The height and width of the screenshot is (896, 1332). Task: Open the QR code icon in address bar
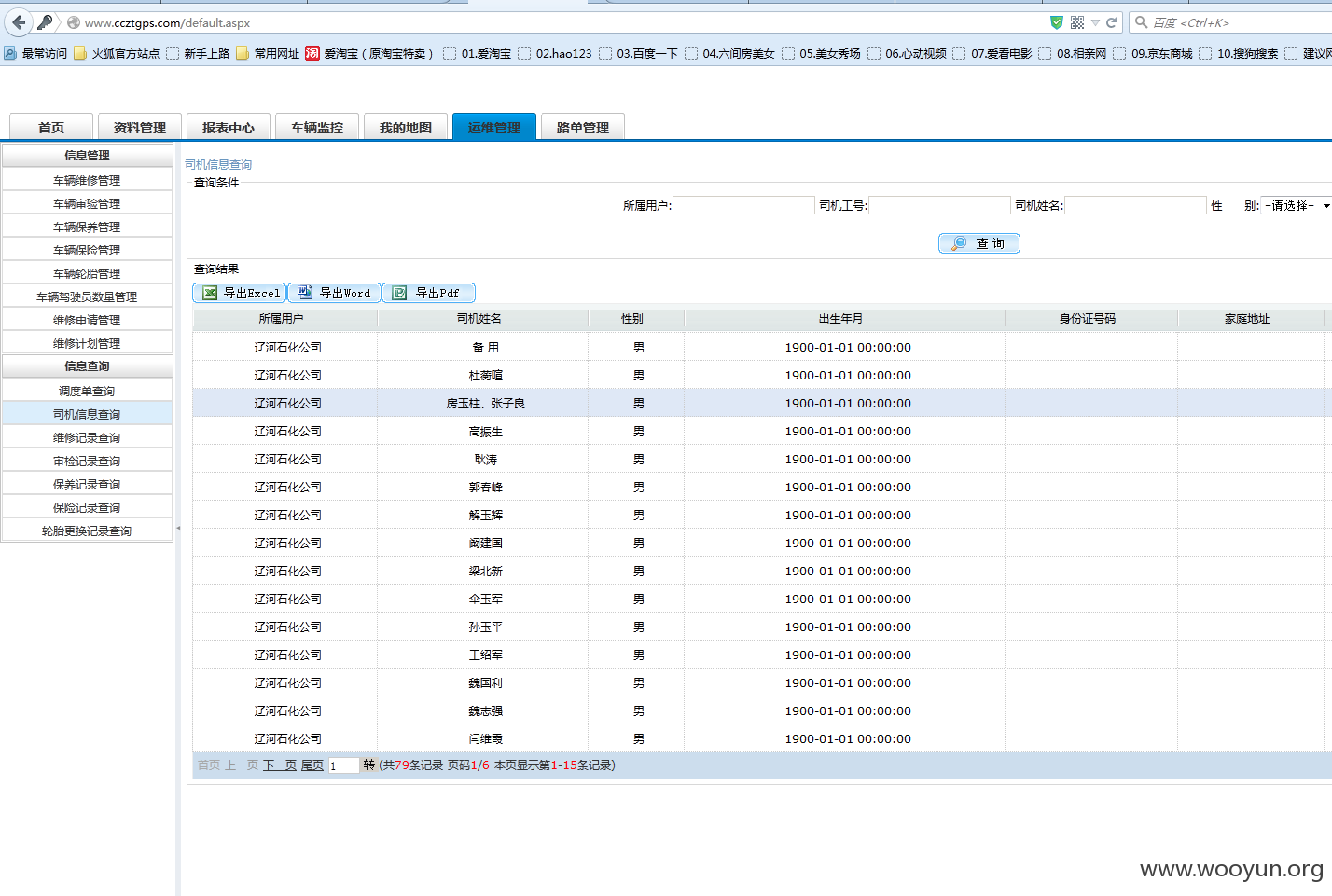coord(1077,22)
